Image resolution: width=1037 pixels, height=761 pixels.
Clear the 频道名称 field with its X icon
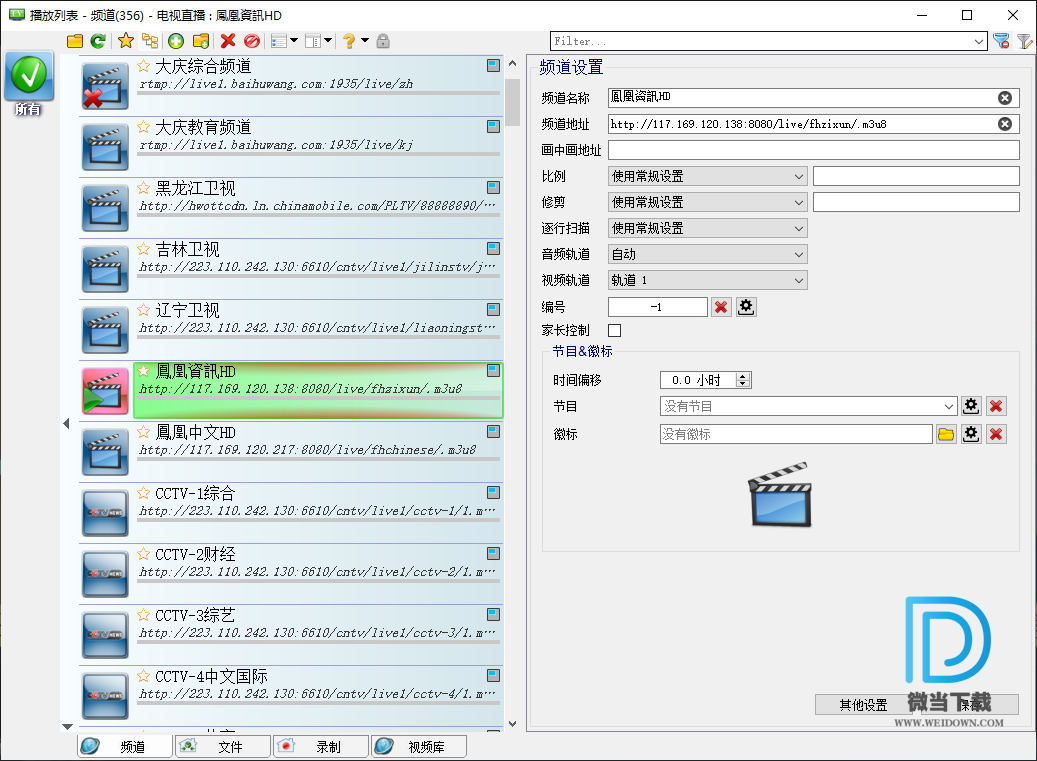(x=1005, y=98)
